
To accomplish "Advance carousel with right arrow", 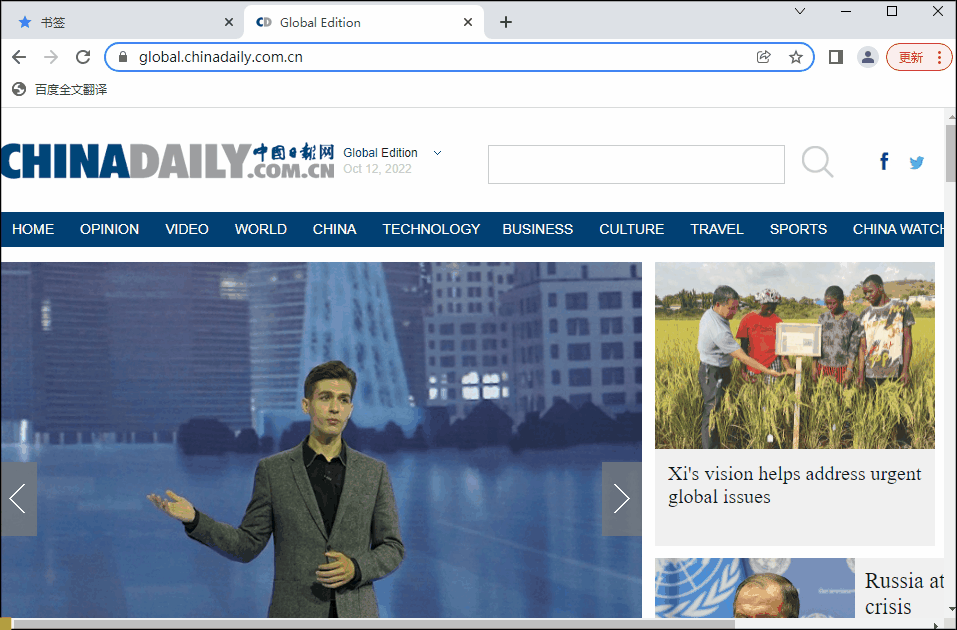I will click(621, 498).
